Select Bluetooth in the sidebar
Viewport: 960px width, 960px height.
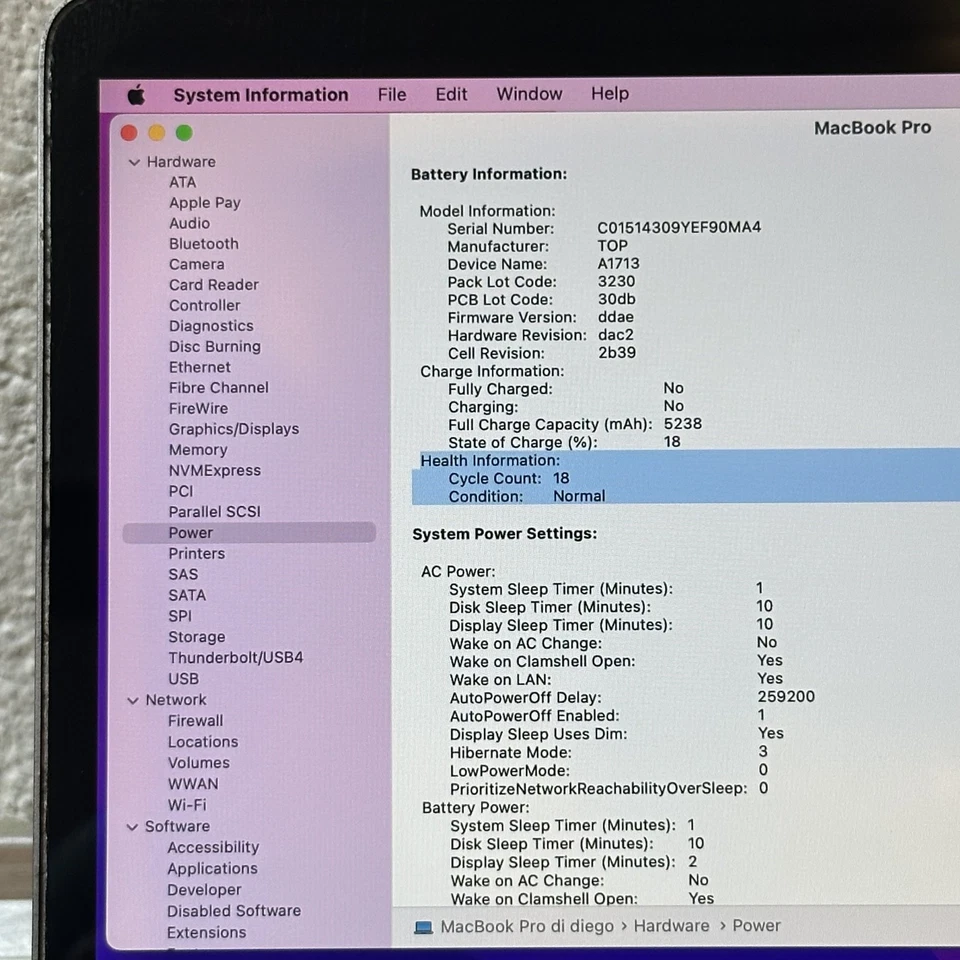204,244
